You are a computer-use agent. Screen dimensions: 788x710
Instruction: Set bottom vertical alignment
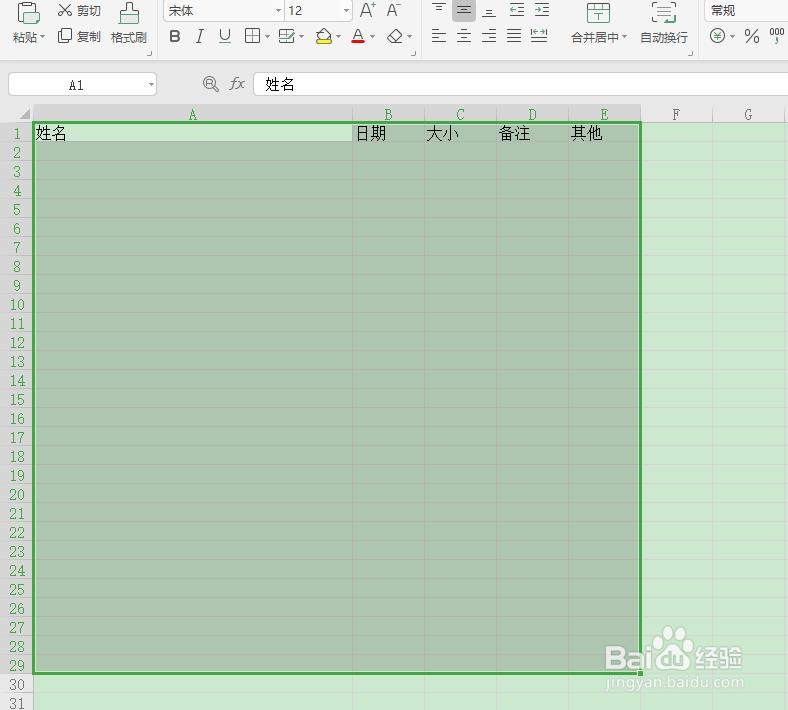pos(488,11)
